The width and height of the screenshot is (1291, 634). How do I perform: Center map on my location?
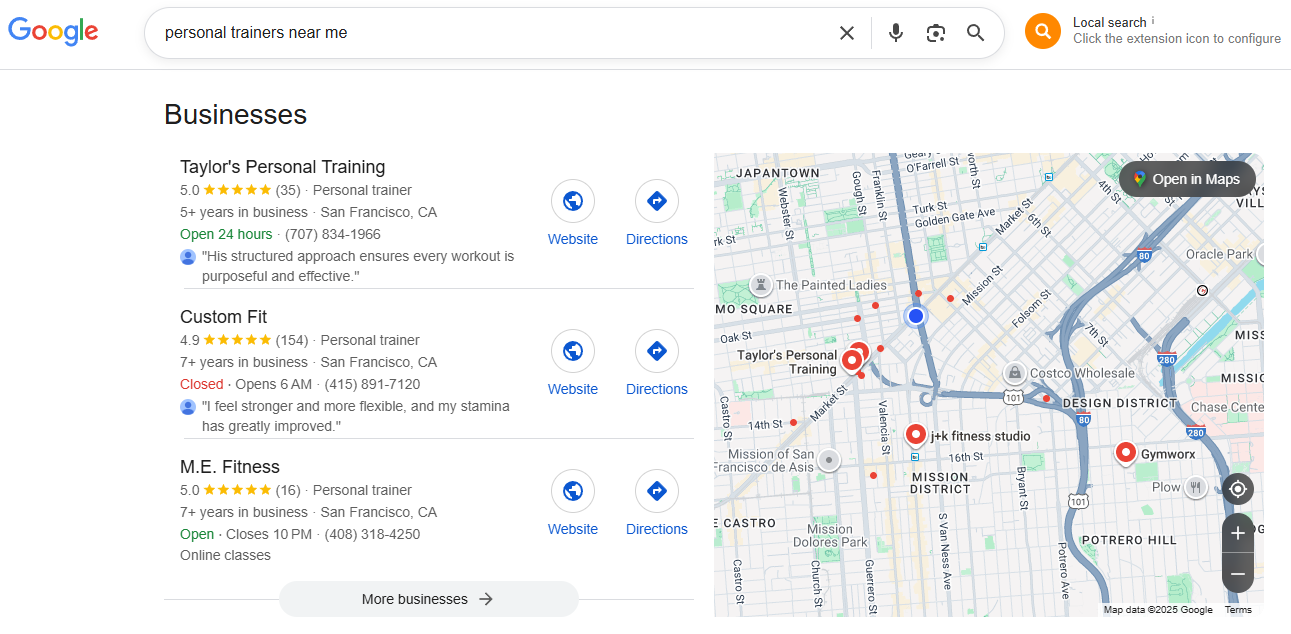[x=1238, y=489]
